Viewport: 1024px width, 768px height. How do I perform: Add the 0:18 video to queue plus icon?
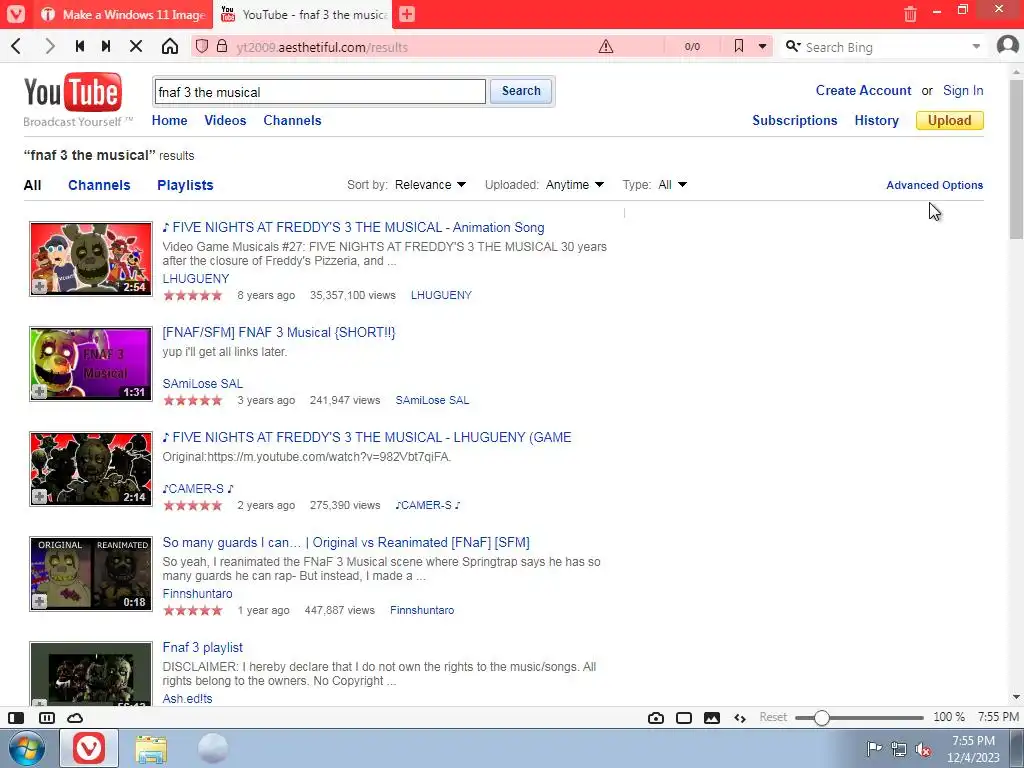coord(39,602)
